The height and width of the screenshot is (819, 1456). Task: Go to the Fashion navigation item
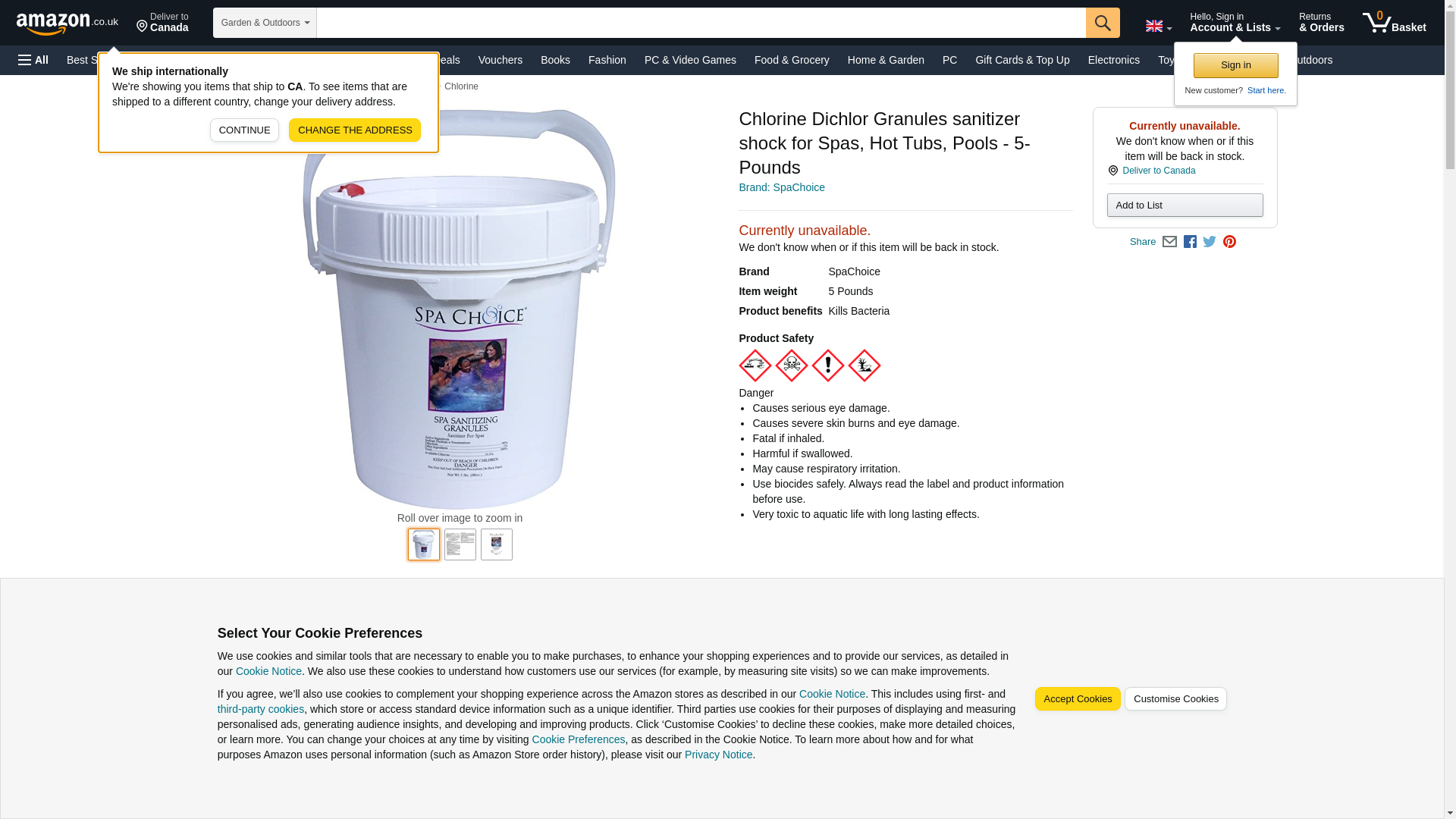(x=607, y=60)
